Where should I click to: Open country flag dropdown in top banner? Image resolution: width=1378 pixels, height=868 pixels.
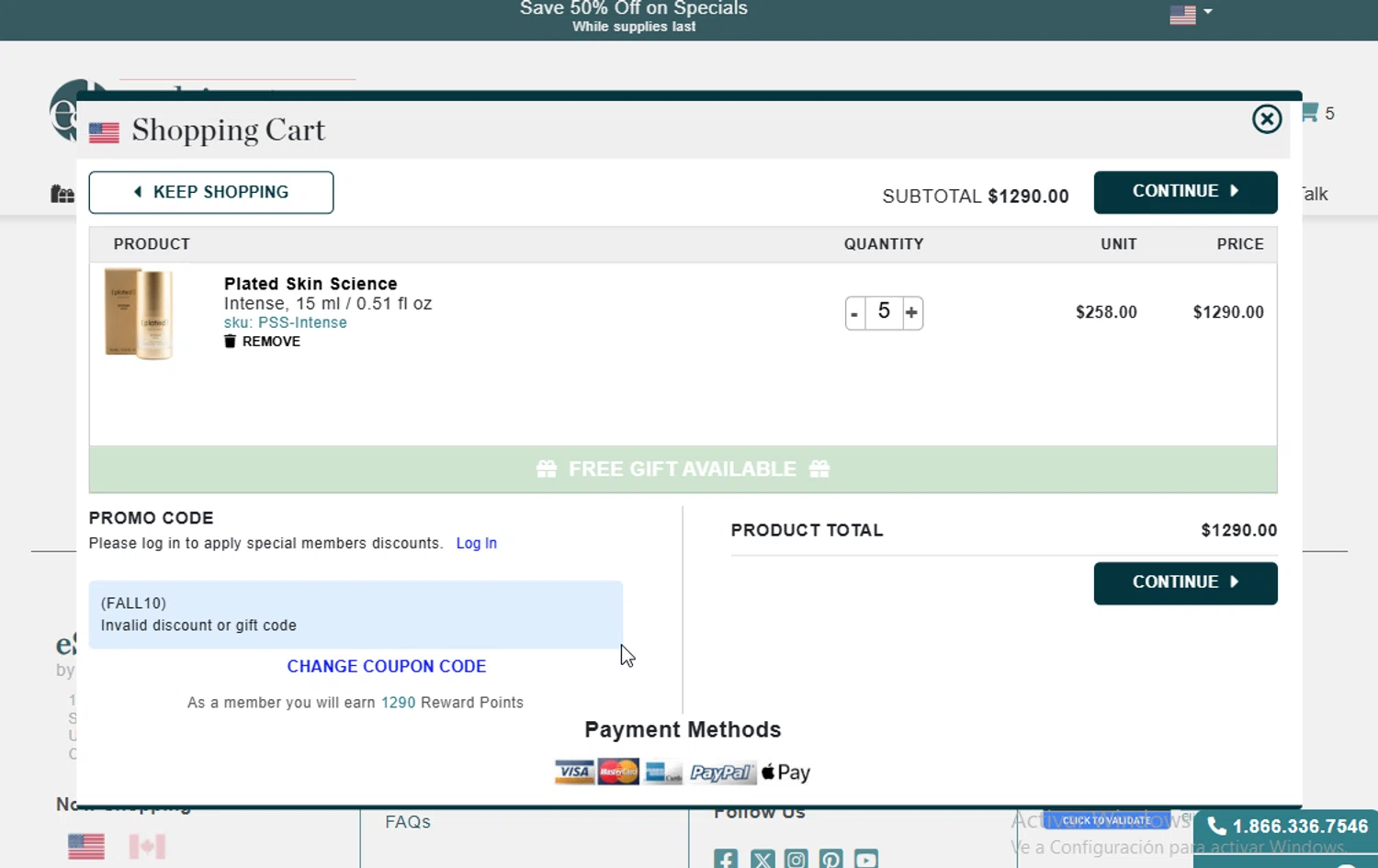tap(1191, 14)
